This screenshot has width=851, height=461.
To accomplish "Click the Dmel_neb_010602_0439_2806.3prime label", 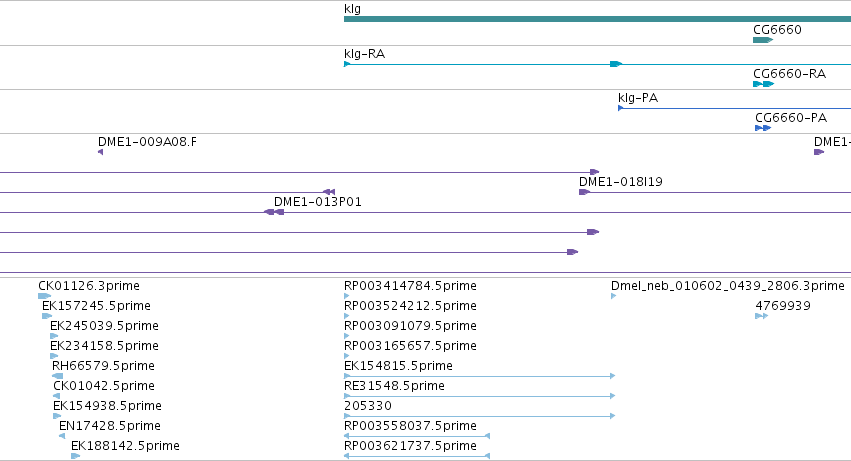I will pos(727,286).
